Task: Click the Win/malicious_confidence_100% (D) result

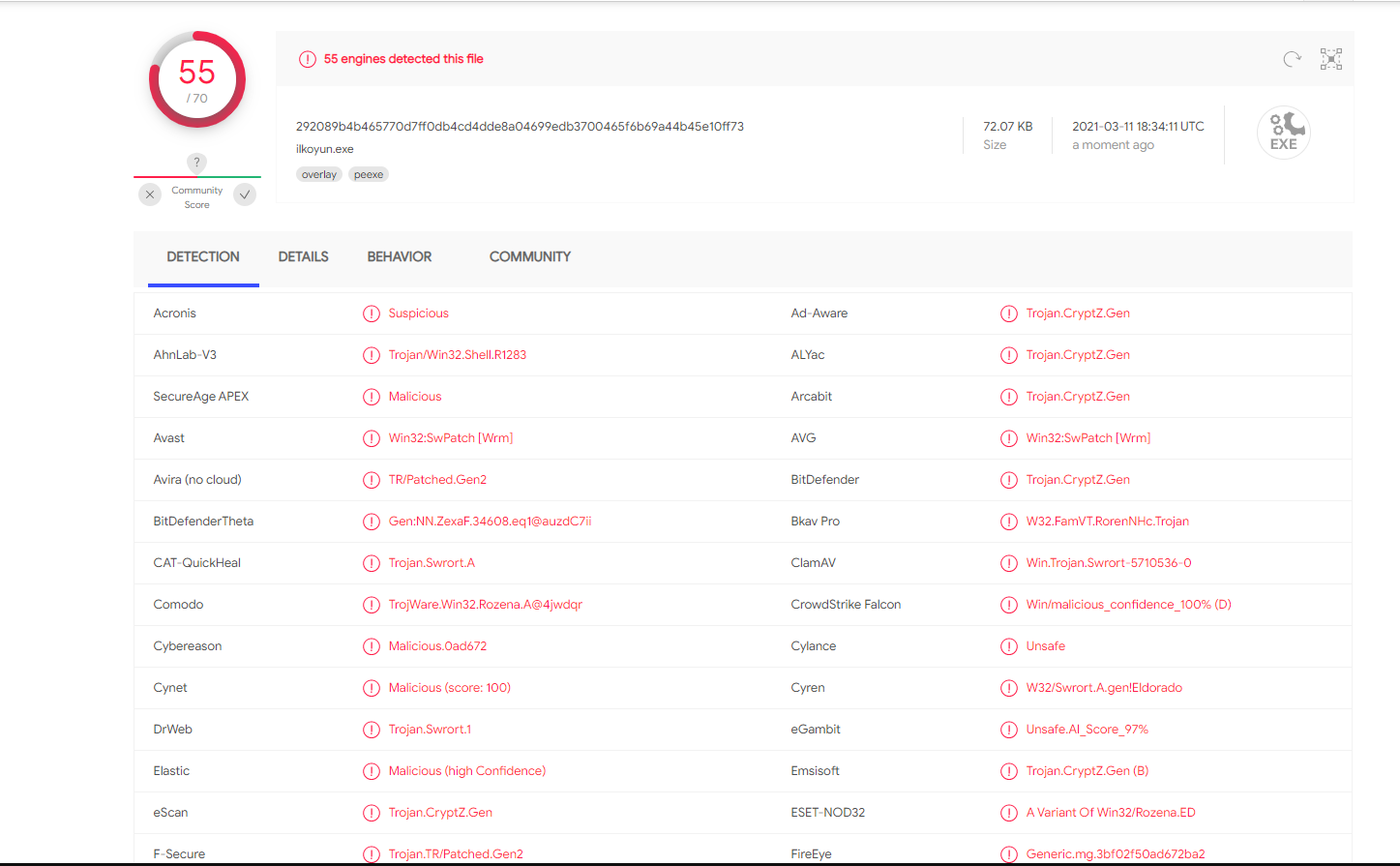Action: pos(1129,605)
